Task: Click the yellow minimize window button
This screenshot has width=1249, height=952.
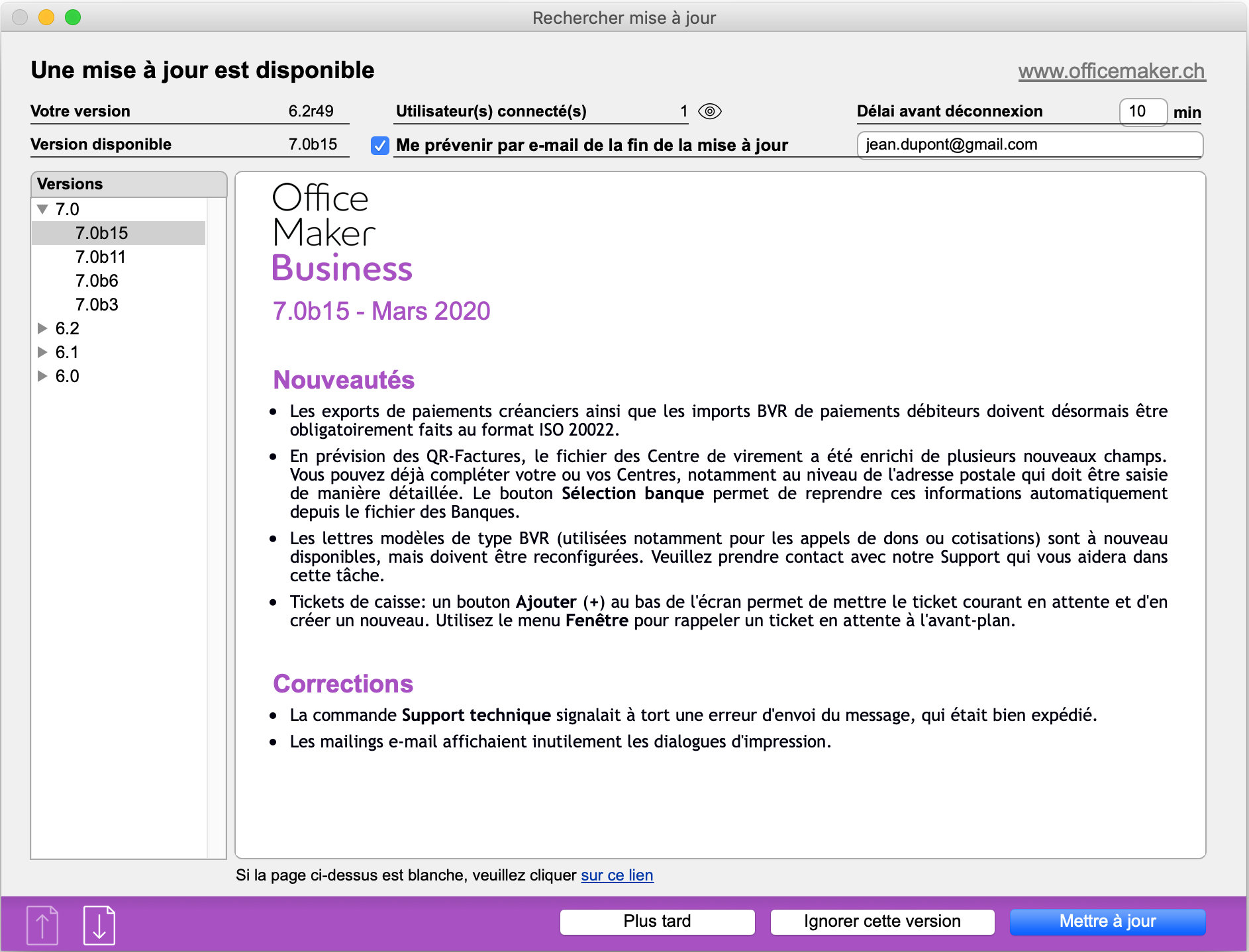Action: pos(46,17)
